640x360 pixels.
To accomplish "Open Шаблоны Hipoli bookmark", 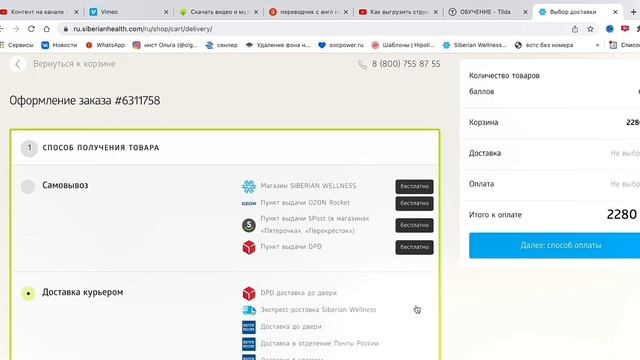I will pos(403,45).
